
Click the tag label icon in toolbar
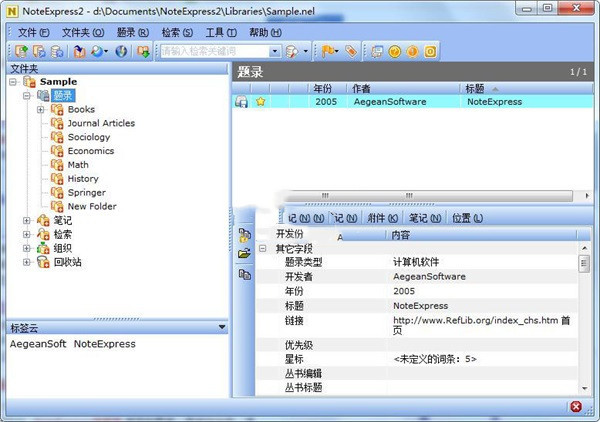(351, 51)
